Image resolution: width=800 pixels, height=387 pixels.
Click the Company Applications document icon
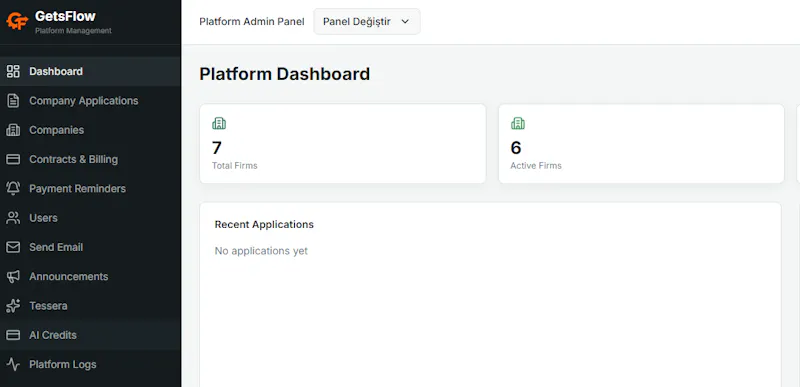(13, 101)
